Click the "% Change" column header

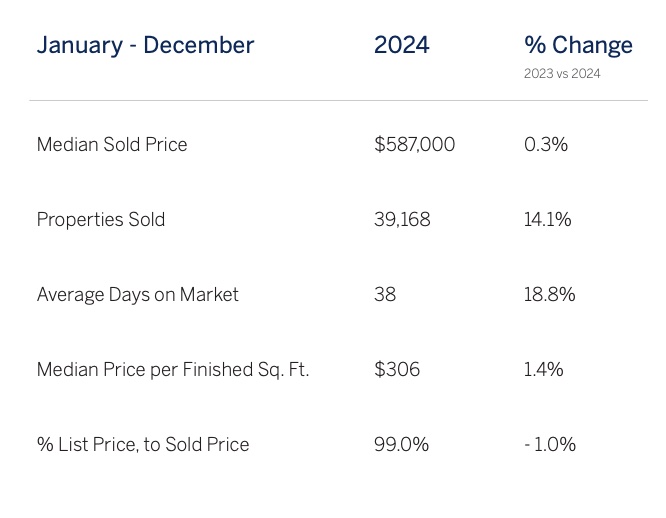tap(578, 46)
